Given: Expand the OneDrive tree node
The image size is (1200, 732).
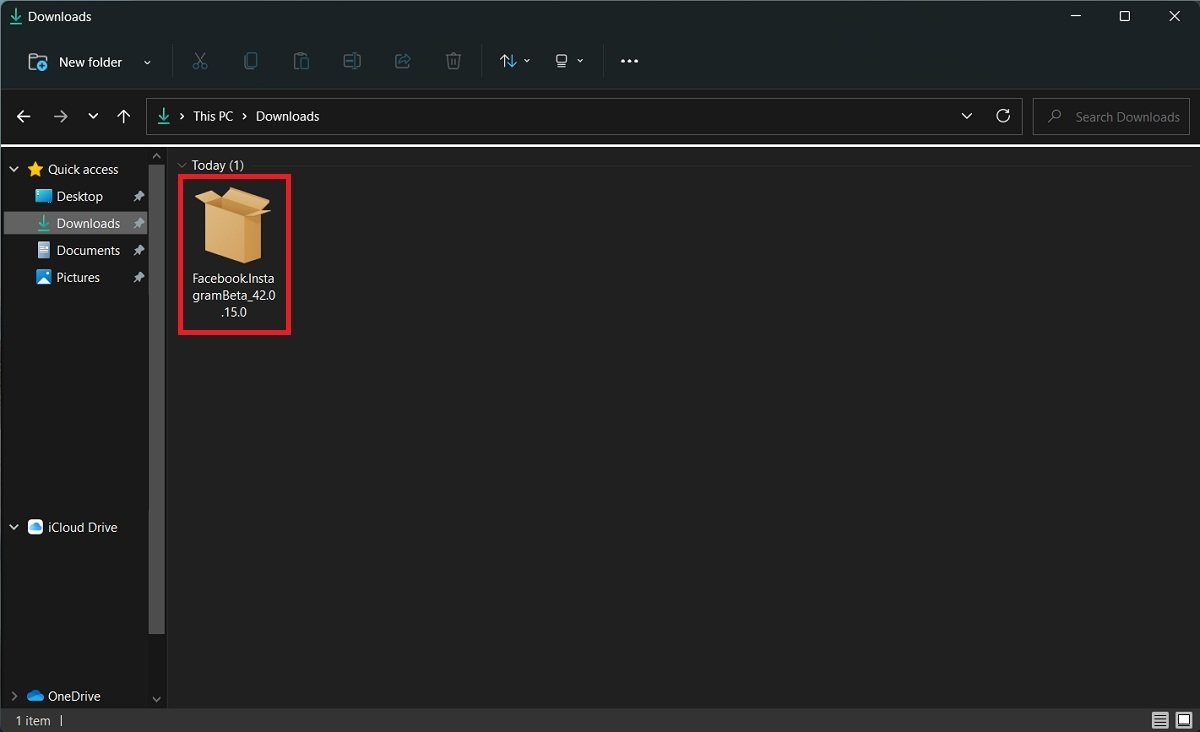Looking at the screenshot, I should [x=14, y=696].
